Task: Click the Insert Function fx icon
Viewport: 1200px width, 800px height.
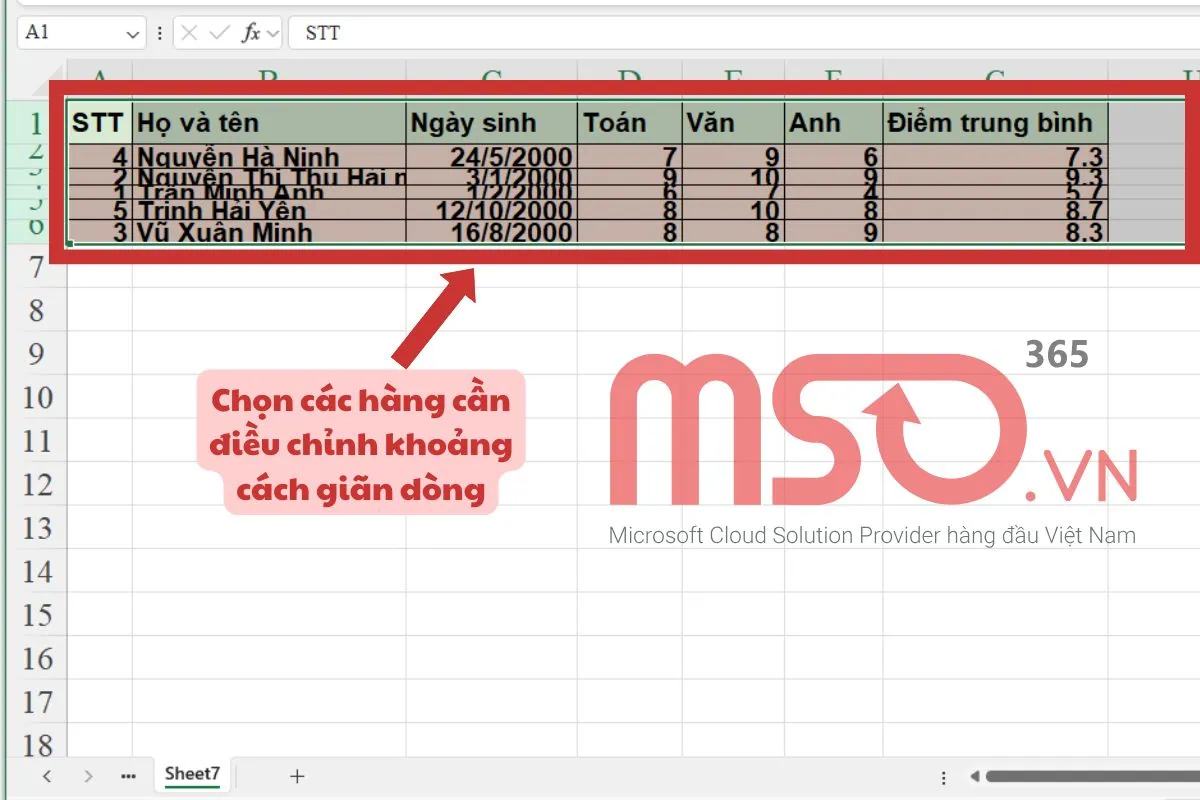Action: point(251,33)
